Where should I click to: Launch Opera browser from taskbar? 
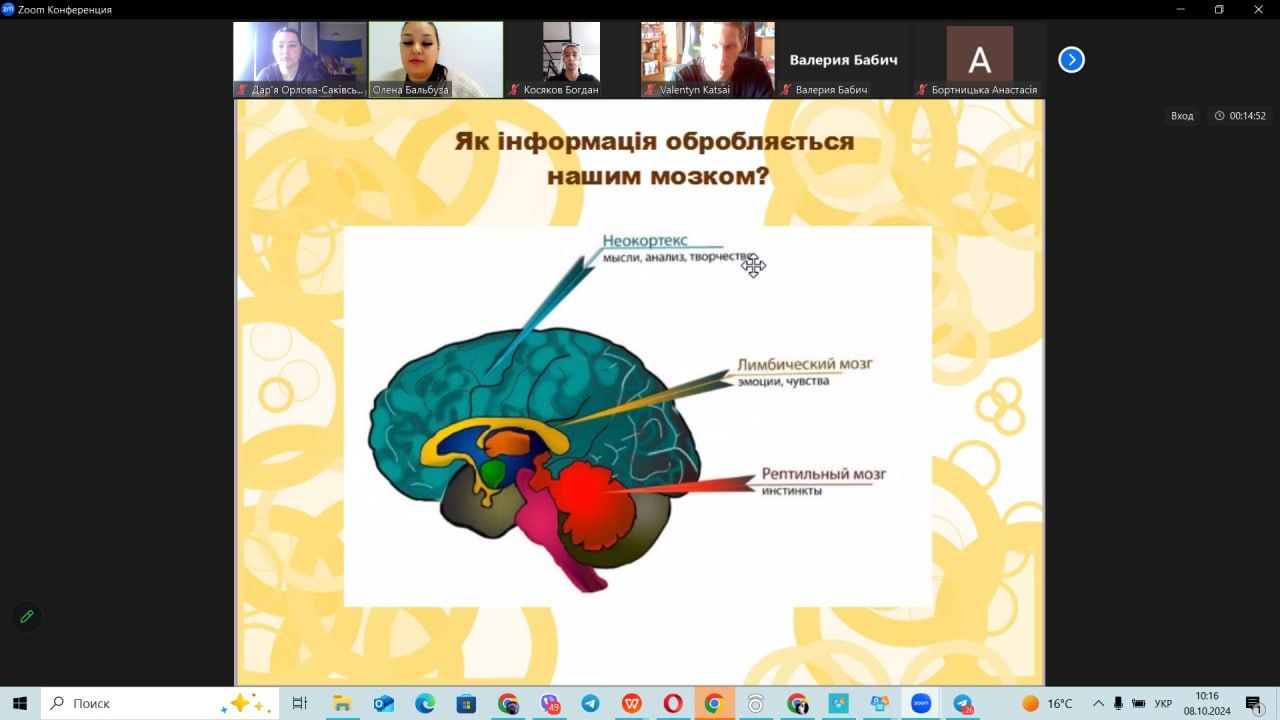tap(673, 703)
